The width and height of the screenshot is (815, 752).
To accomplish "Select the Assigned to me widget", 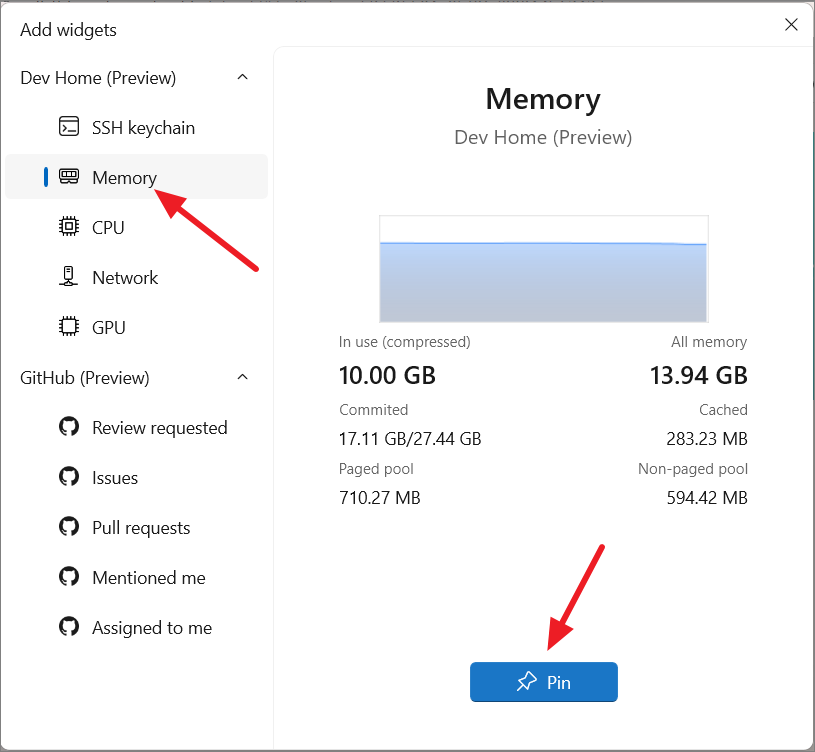I will (x=136, y=627).
